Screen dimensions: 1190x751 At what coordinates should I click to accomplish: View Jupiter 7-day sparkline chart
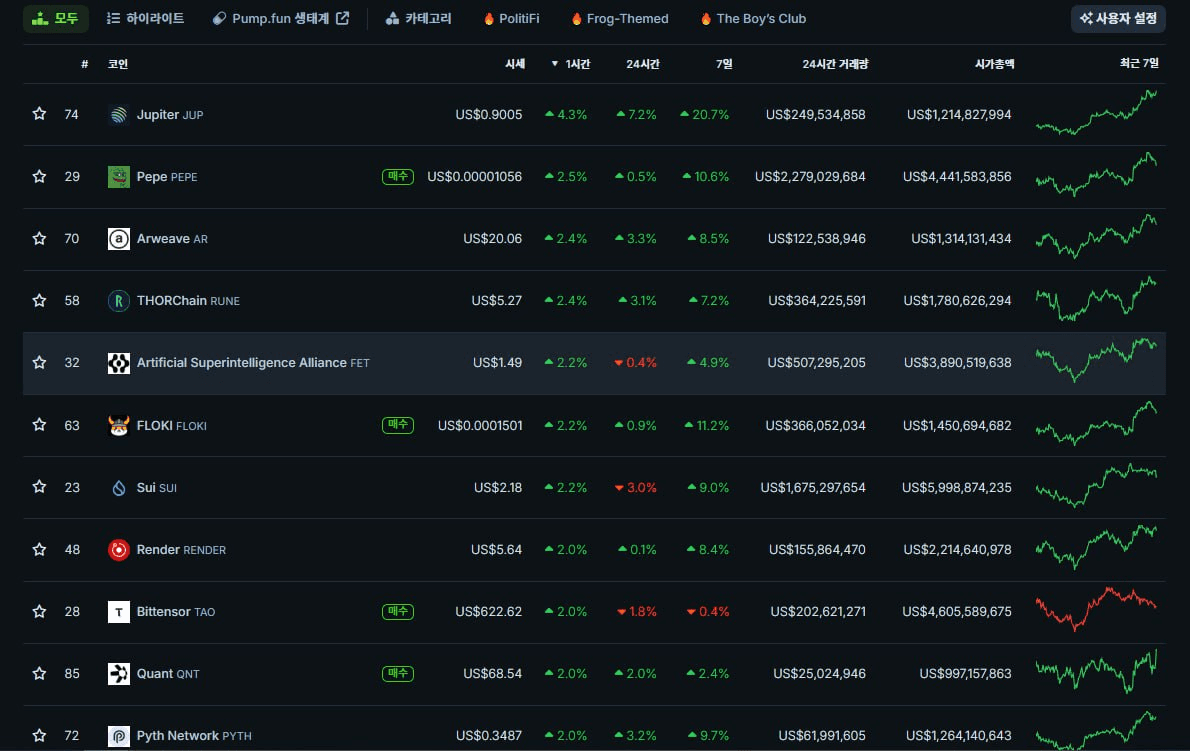tap(1097, 112)
